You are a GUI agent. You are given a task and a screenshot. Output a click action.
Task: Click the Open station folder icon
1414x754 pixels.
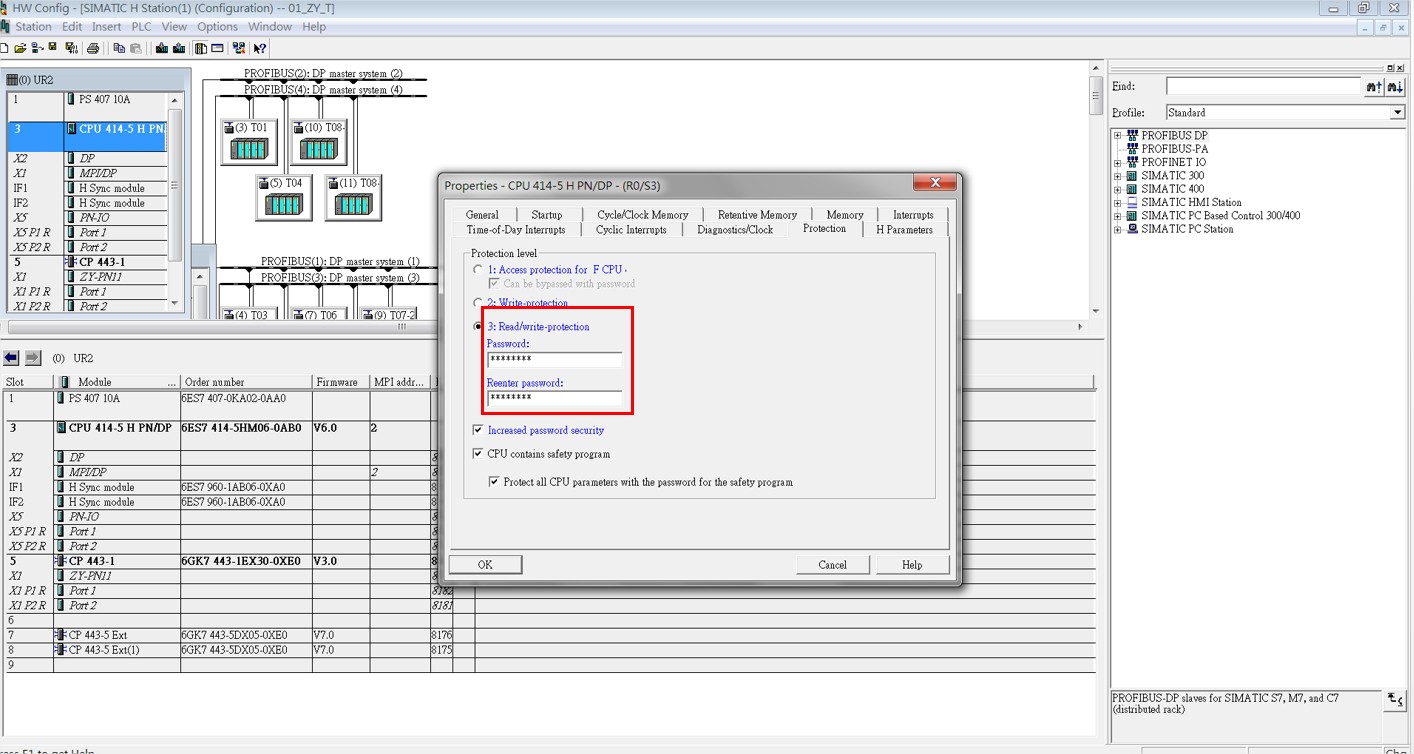(19, 48)
